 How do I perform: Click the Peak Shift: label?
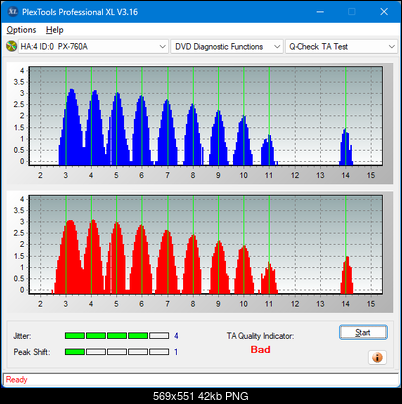coord(32,352)
